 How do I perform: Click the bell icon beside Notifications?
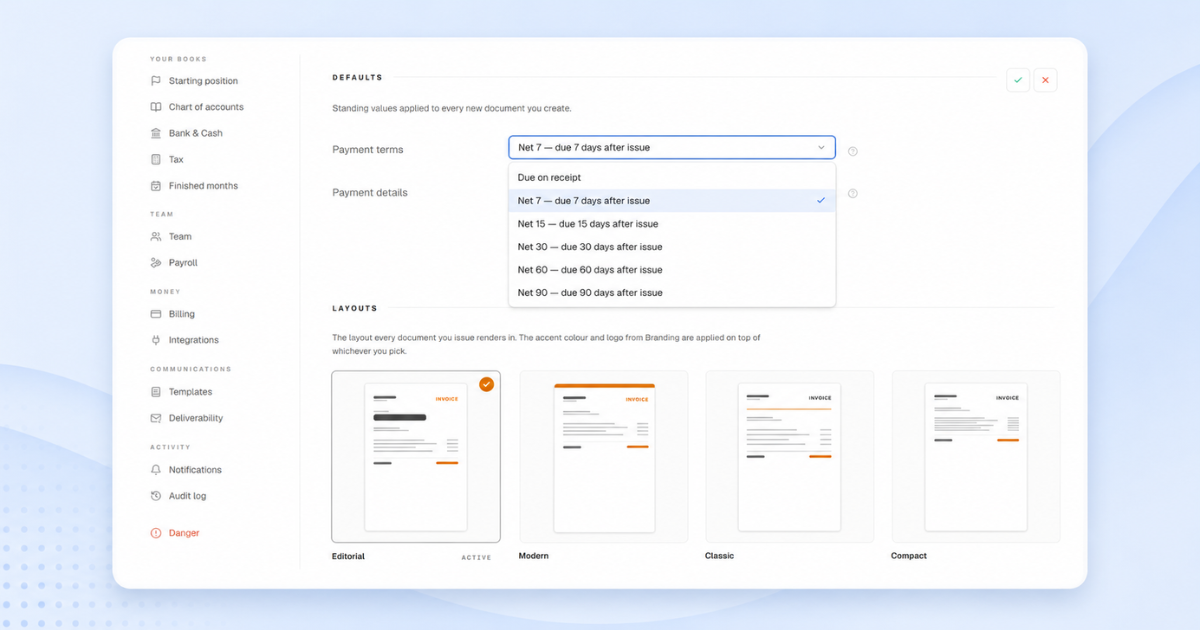155,470
